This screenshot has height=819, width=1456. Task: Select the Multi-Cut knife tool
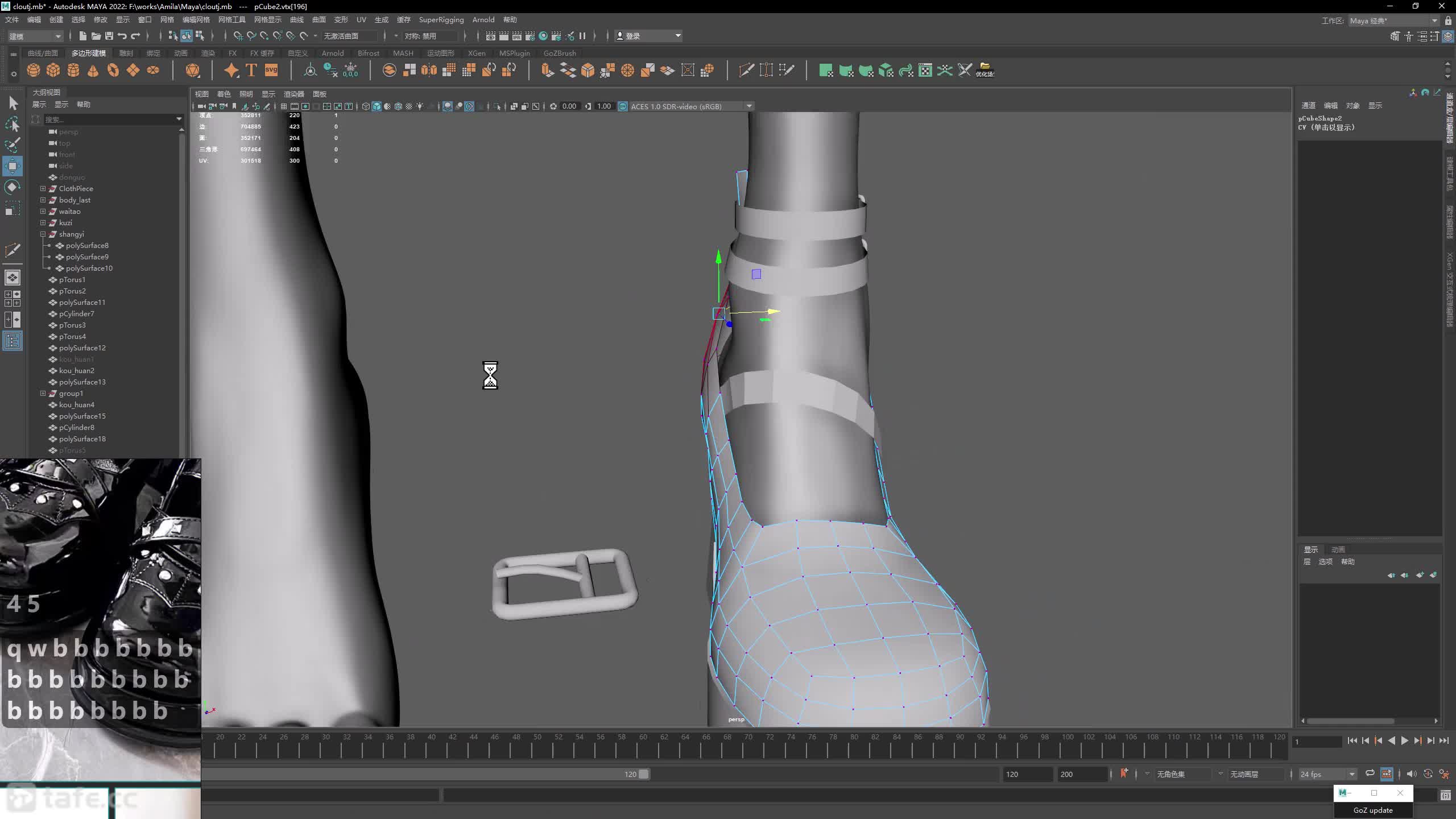746,70
